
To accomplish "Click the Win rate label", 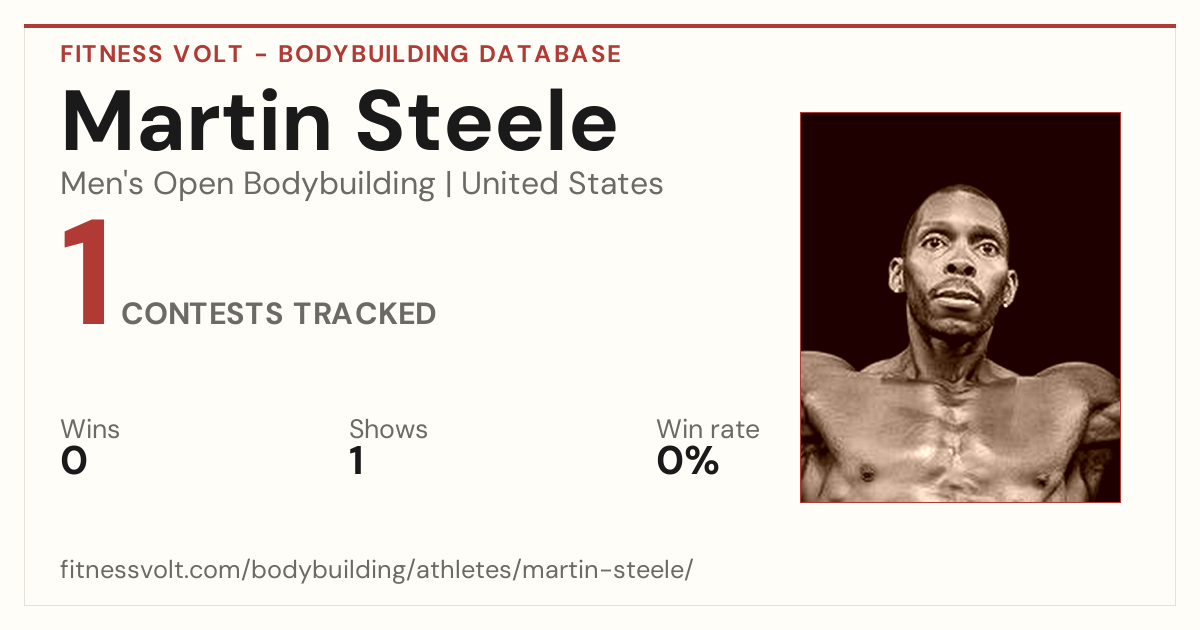I will (708, 430).
